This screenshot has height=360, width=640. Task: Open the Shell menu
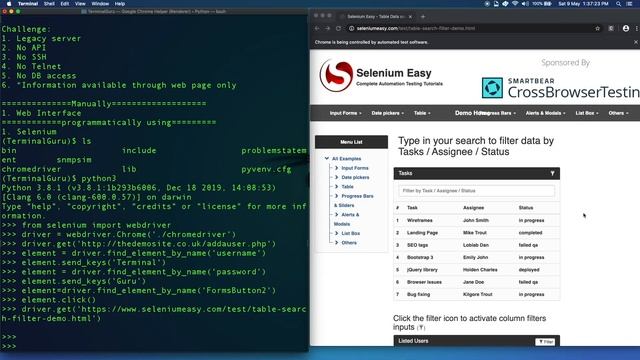tap(49, 4)
